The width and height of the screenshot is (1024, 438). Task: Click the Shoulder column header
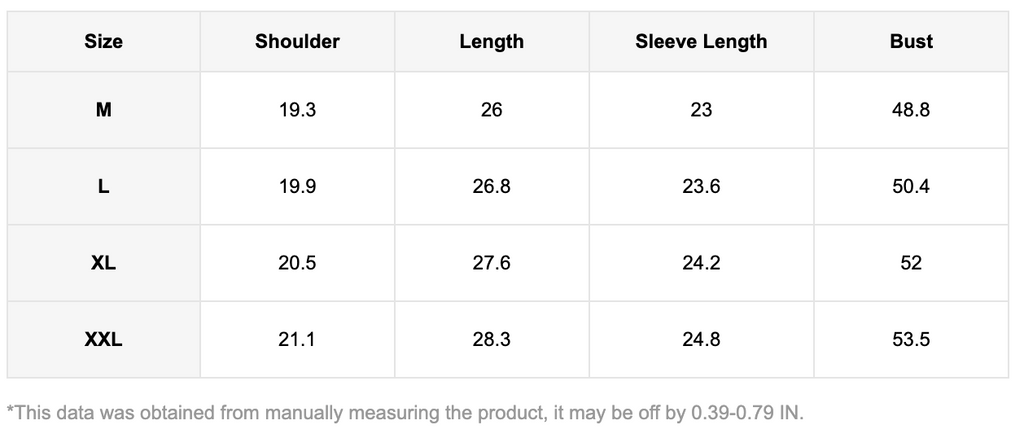297,42
